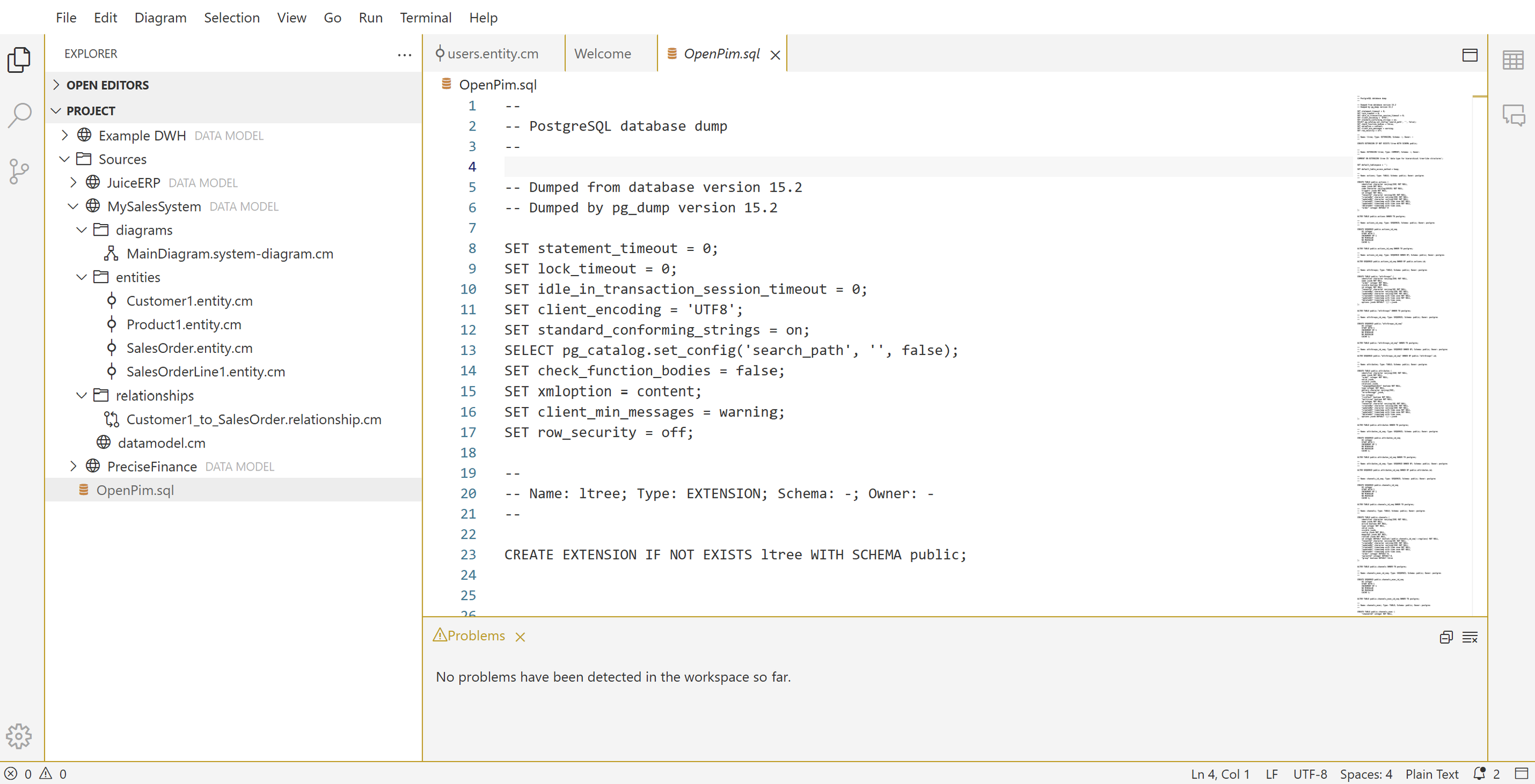Open SalesOrder.entity.cm in the file tree
The image size is (1535, 784).
(x=189, y=348)
